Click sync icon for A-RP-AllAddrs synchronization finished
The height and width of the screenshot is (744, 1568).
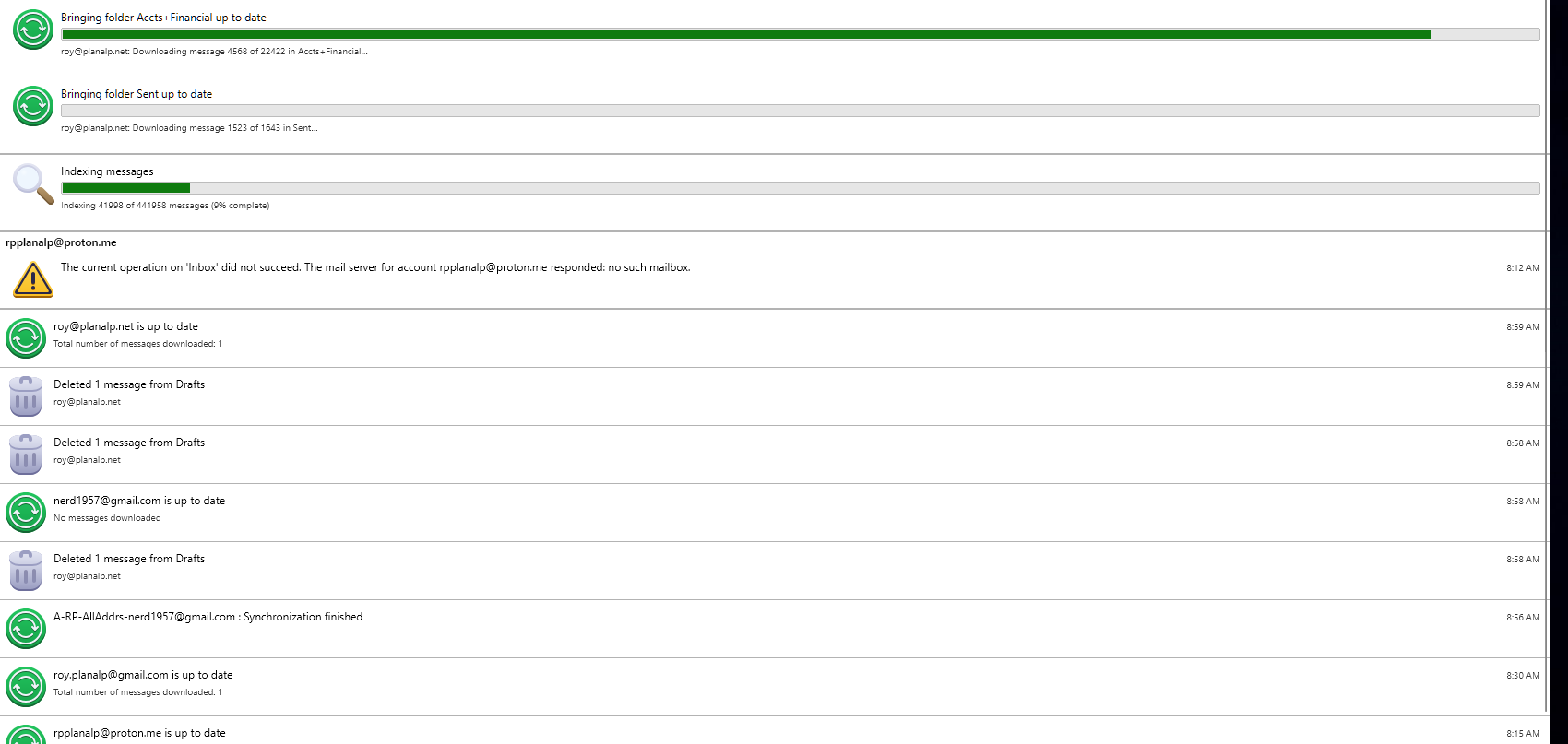point(26,629)
